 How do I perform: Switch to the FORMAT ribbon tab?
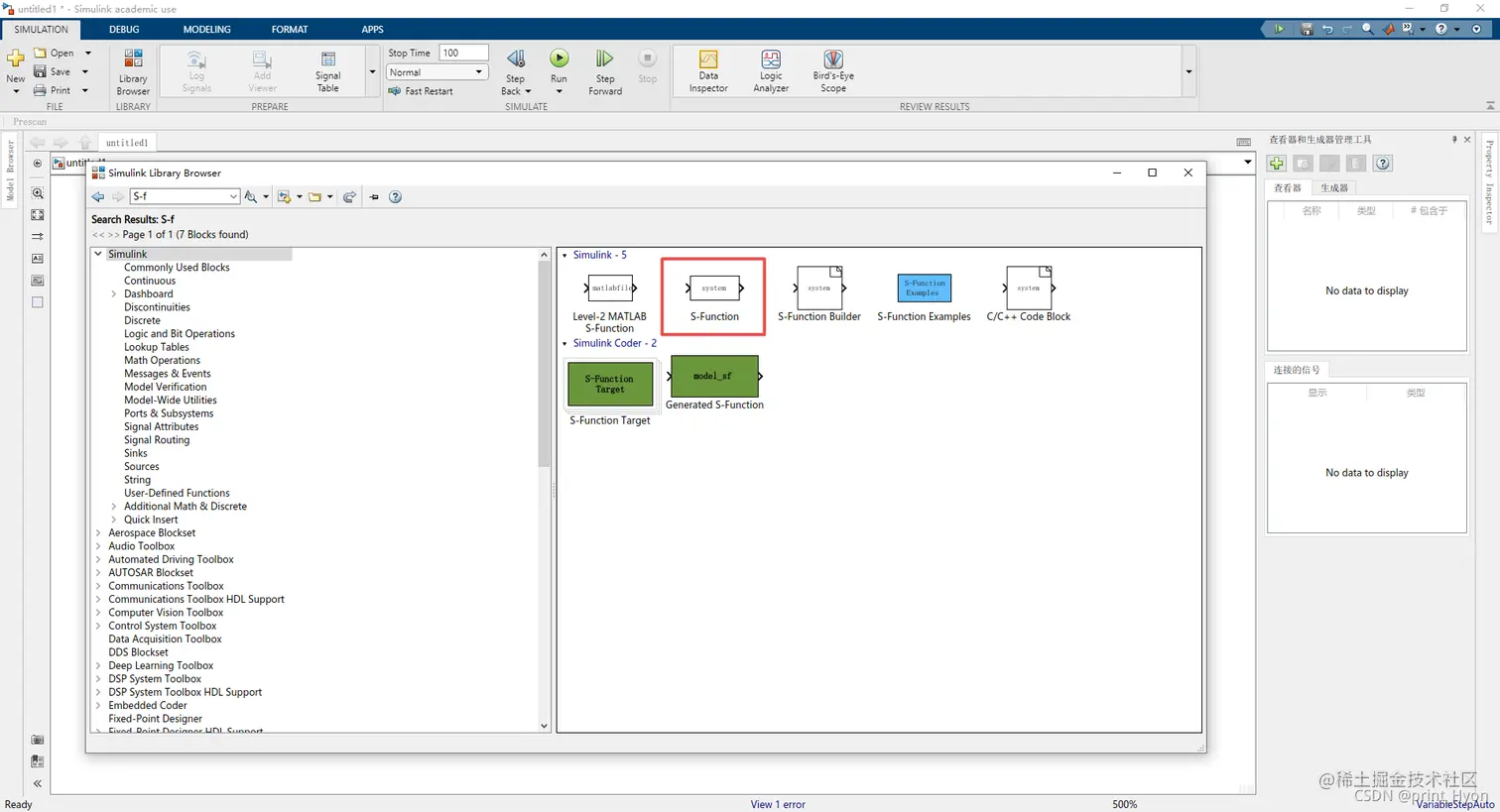click(290, 30)
